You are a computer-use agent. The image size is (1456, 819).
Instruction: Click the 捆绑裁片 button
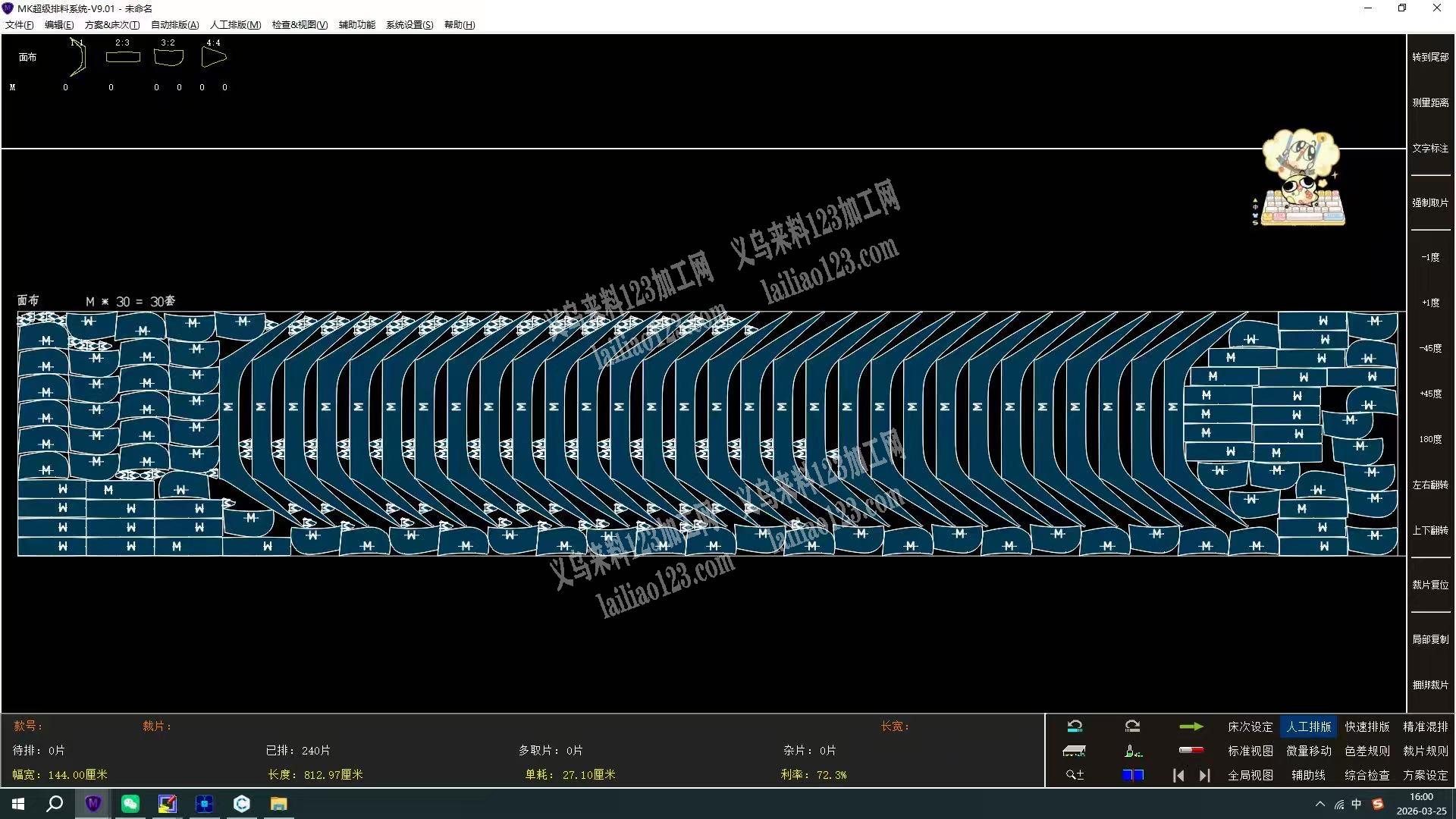pos(1430,685)
